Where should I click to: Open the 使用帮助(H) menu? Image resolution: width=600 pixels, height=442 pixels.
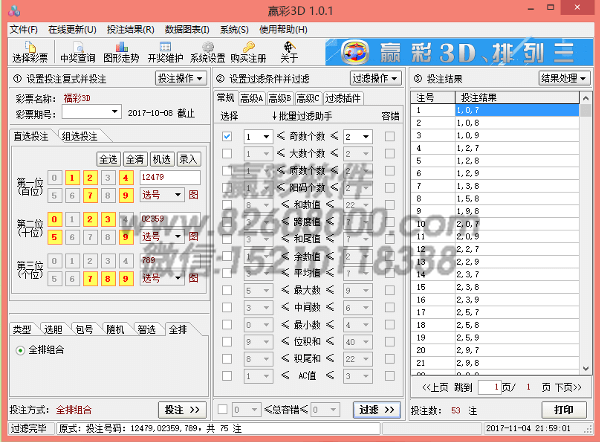(283, 29)
